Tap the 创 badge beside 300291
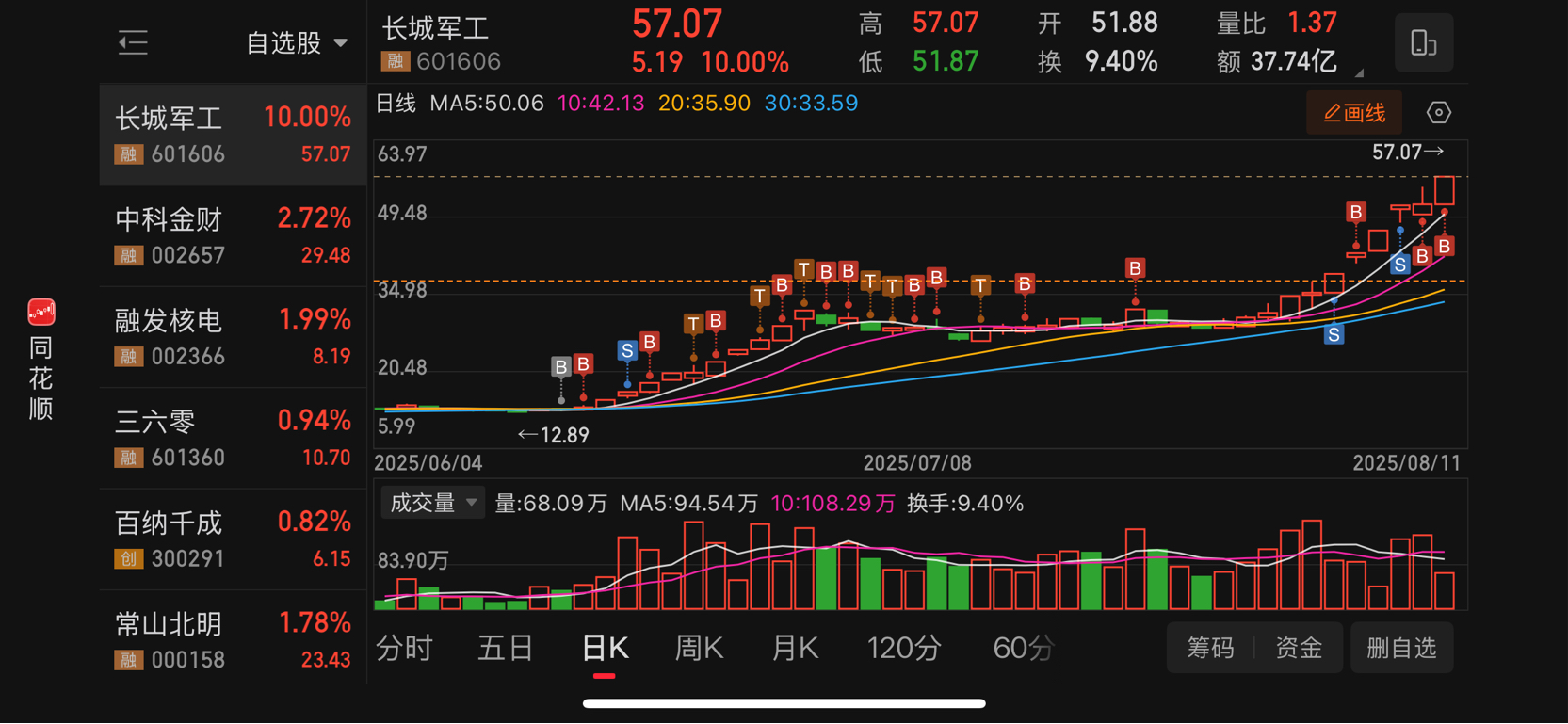1568x724 pixels. point(128,559)
